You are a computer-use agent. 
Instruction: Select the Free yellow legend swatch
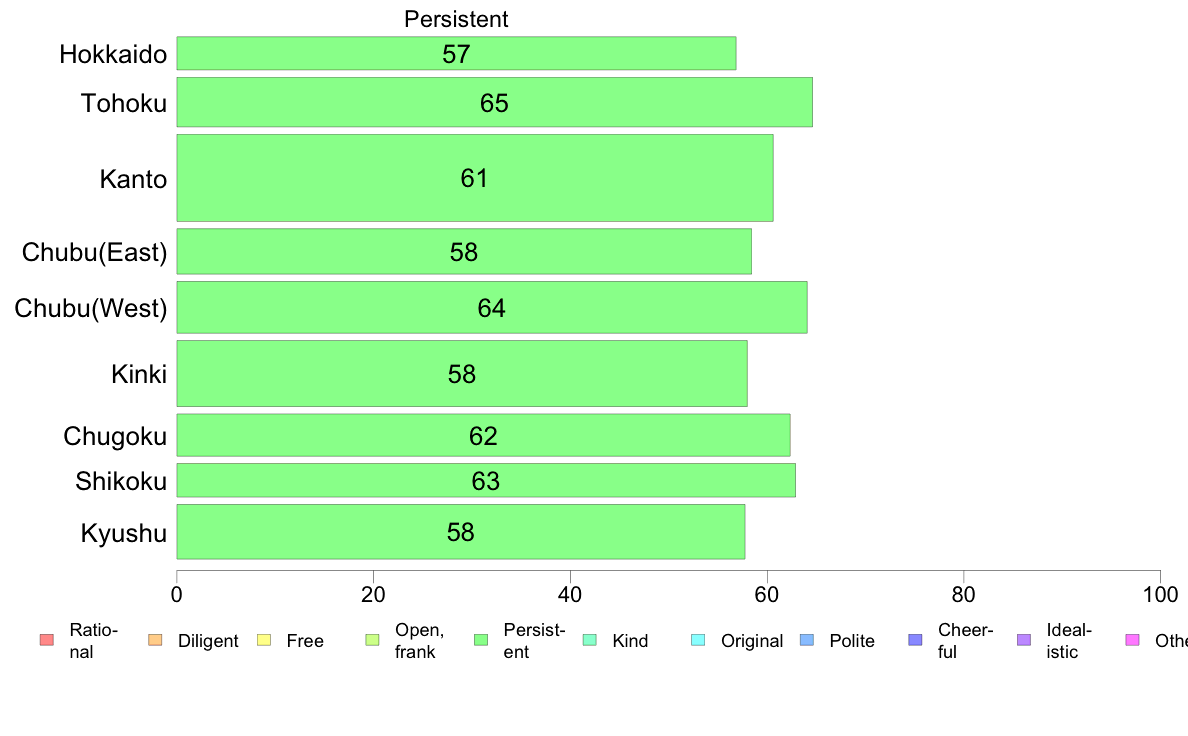pos(264,640)
